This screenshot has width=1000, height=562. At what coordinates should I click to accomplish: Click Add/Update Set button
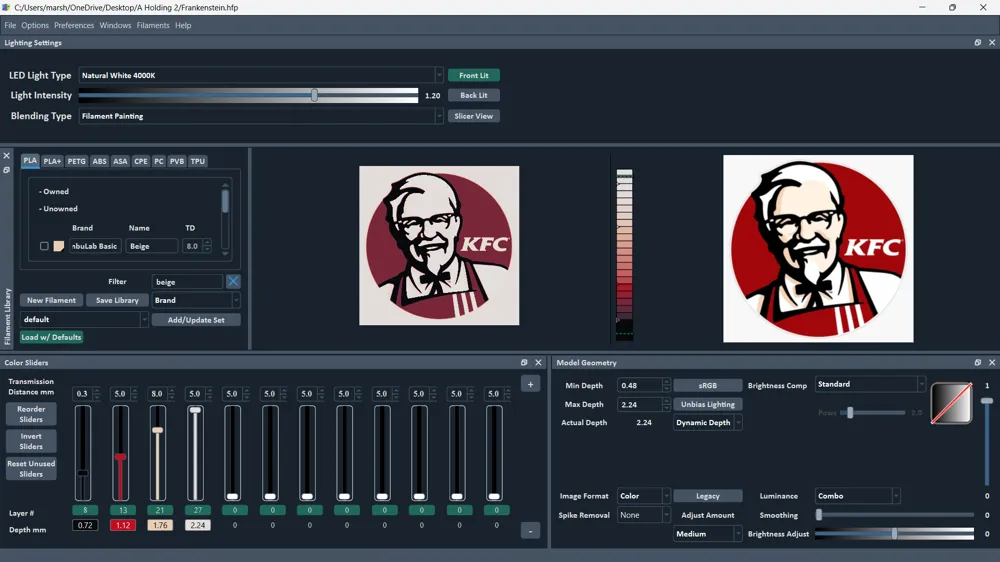196,320
